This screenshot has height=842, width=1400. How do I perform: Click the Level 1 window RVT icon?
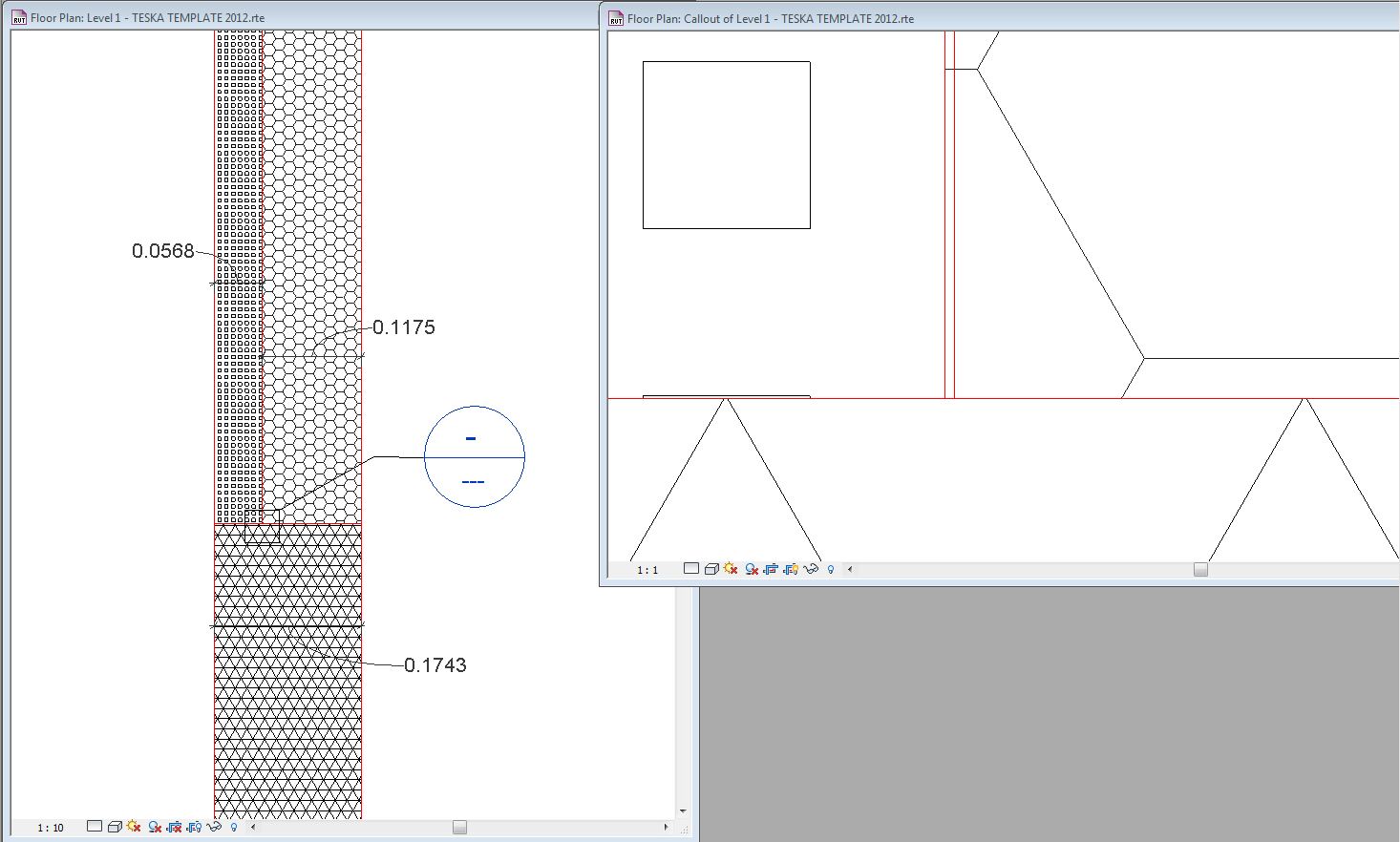19,17
